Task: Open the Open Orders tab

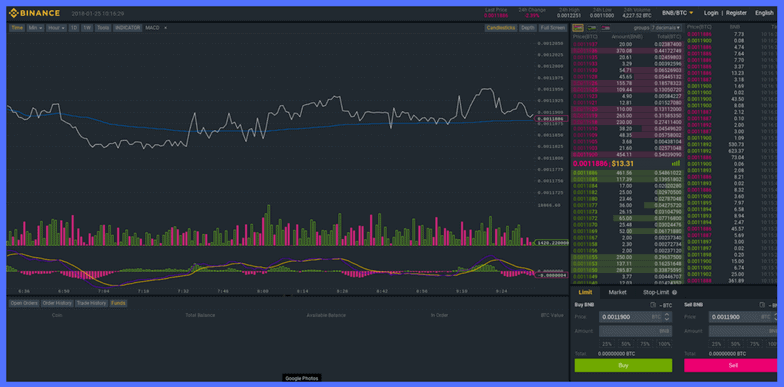Action: [x=24, y=303]
